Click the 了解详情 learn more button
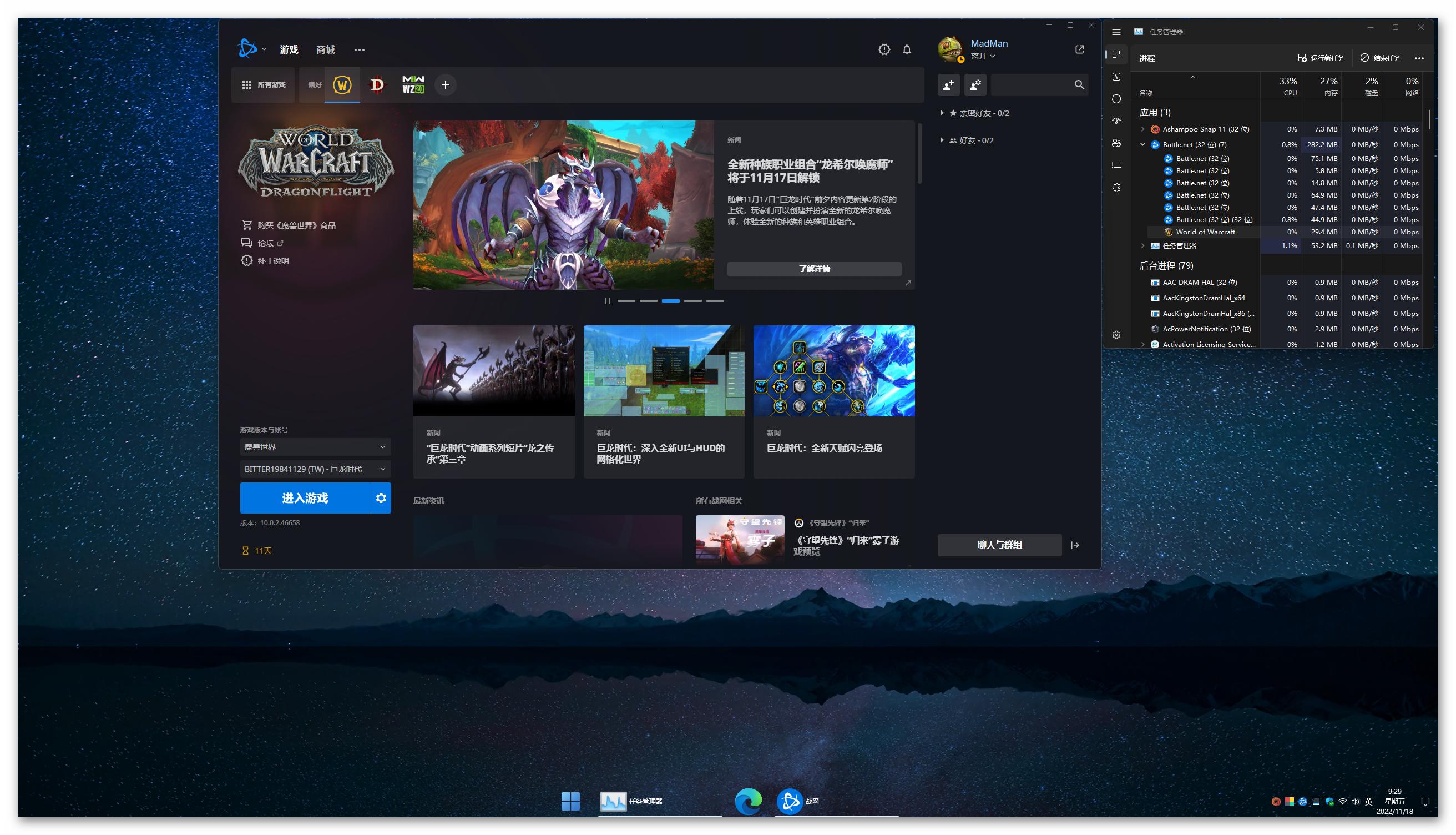Screen dimensions: 1456x835 [813, 269]
